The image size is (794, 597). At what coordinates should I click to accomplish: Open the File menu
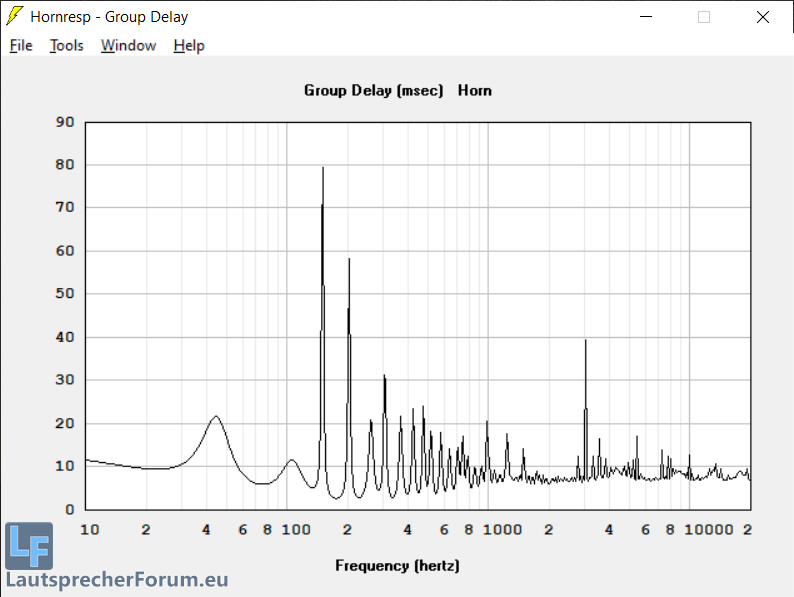click(21, 45)
